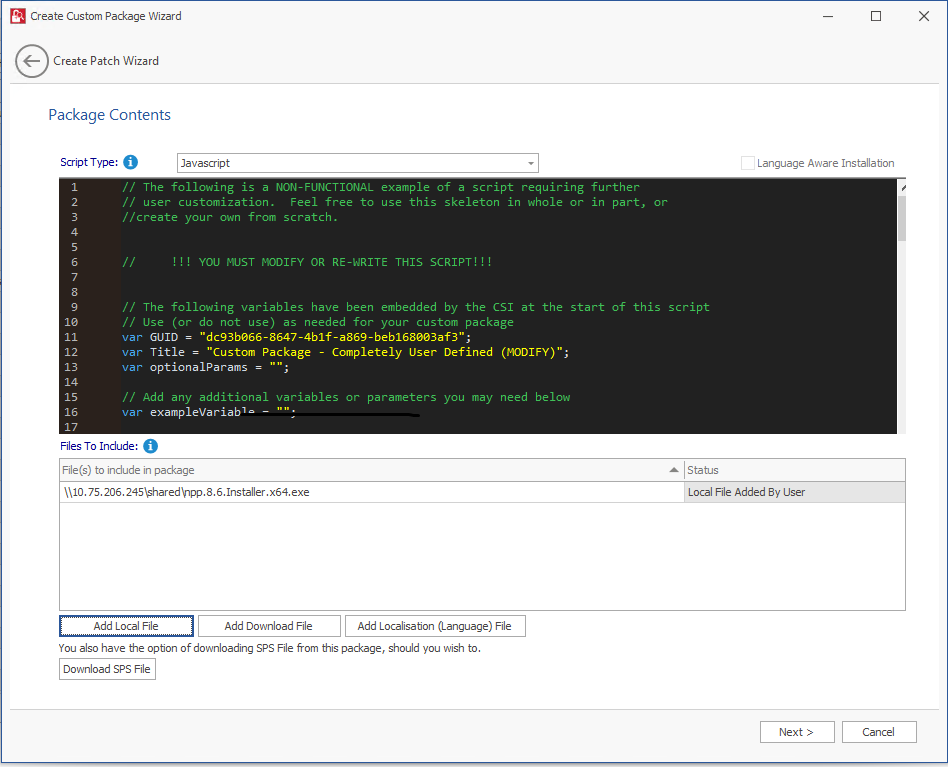Click the wizard application icon in title bar

(x=18, y=16)
